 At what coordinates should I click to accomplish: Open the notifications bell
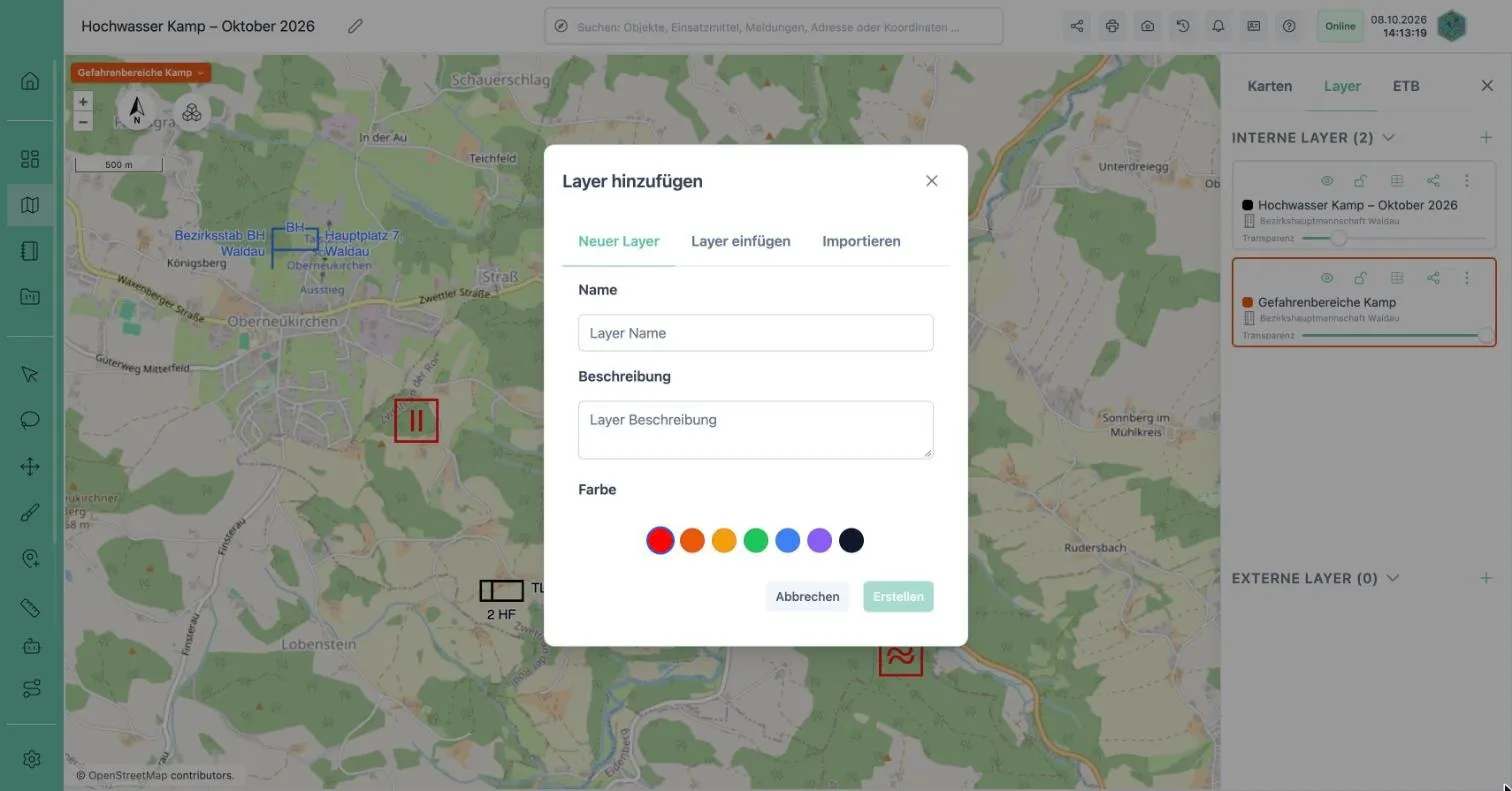pos(1218,26)
